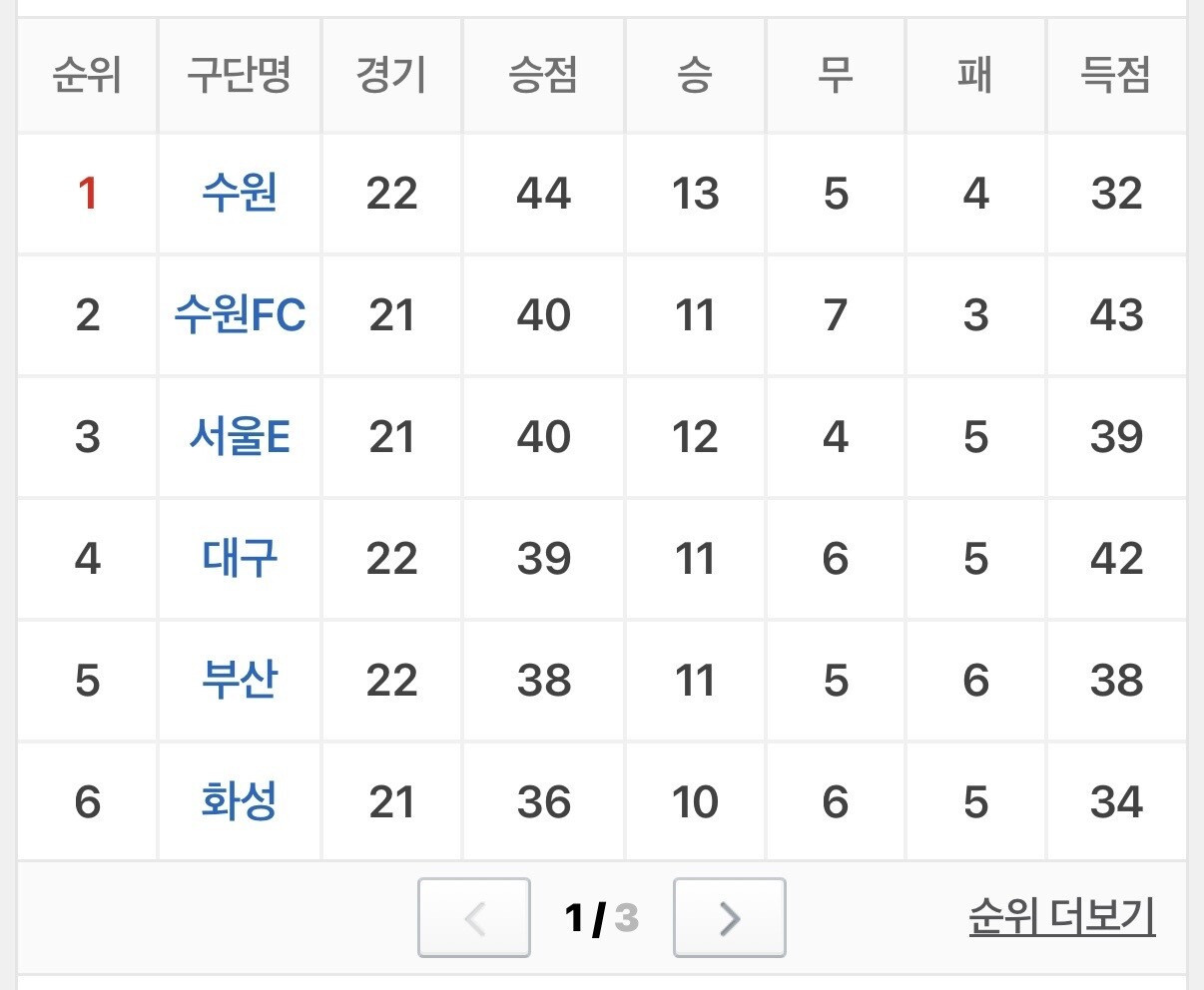Open team 수원FC link
Screen dimensions: 1204x990
(240, 314)
